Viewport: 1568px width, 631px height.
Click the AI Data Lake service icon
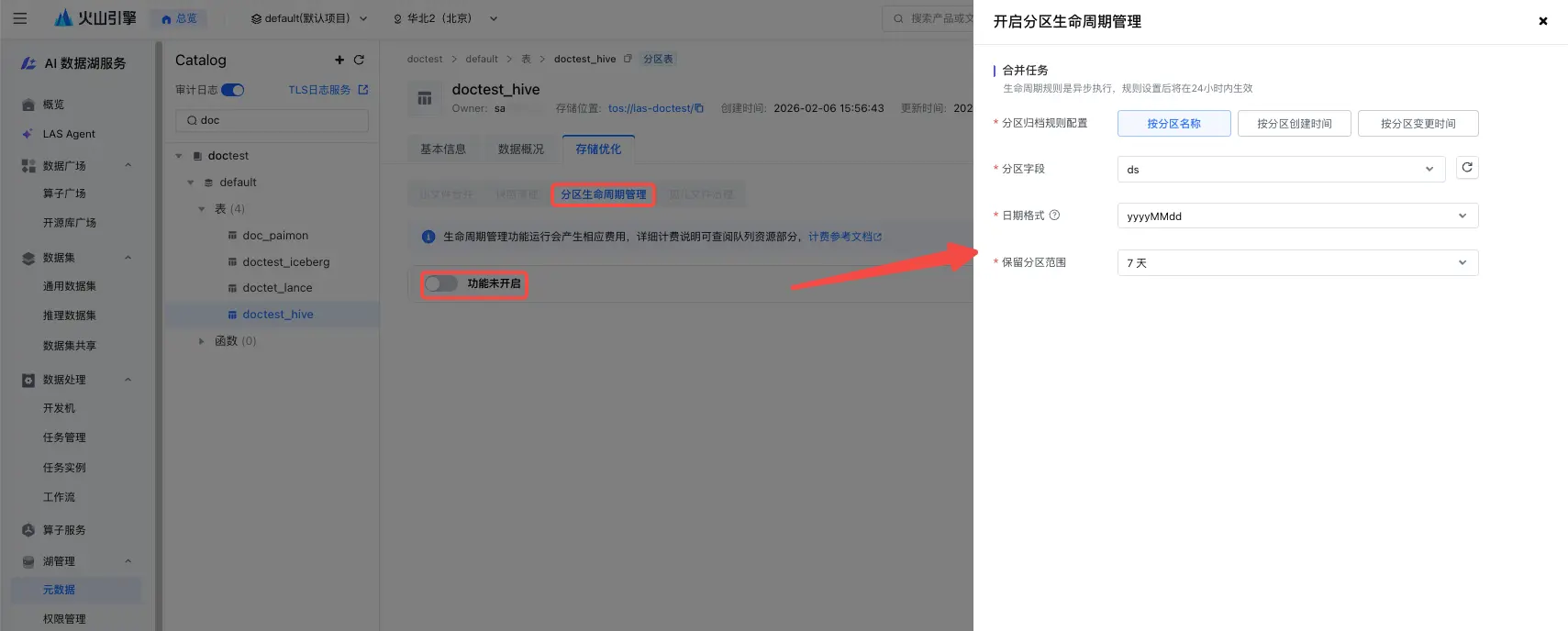click(28, 63)
